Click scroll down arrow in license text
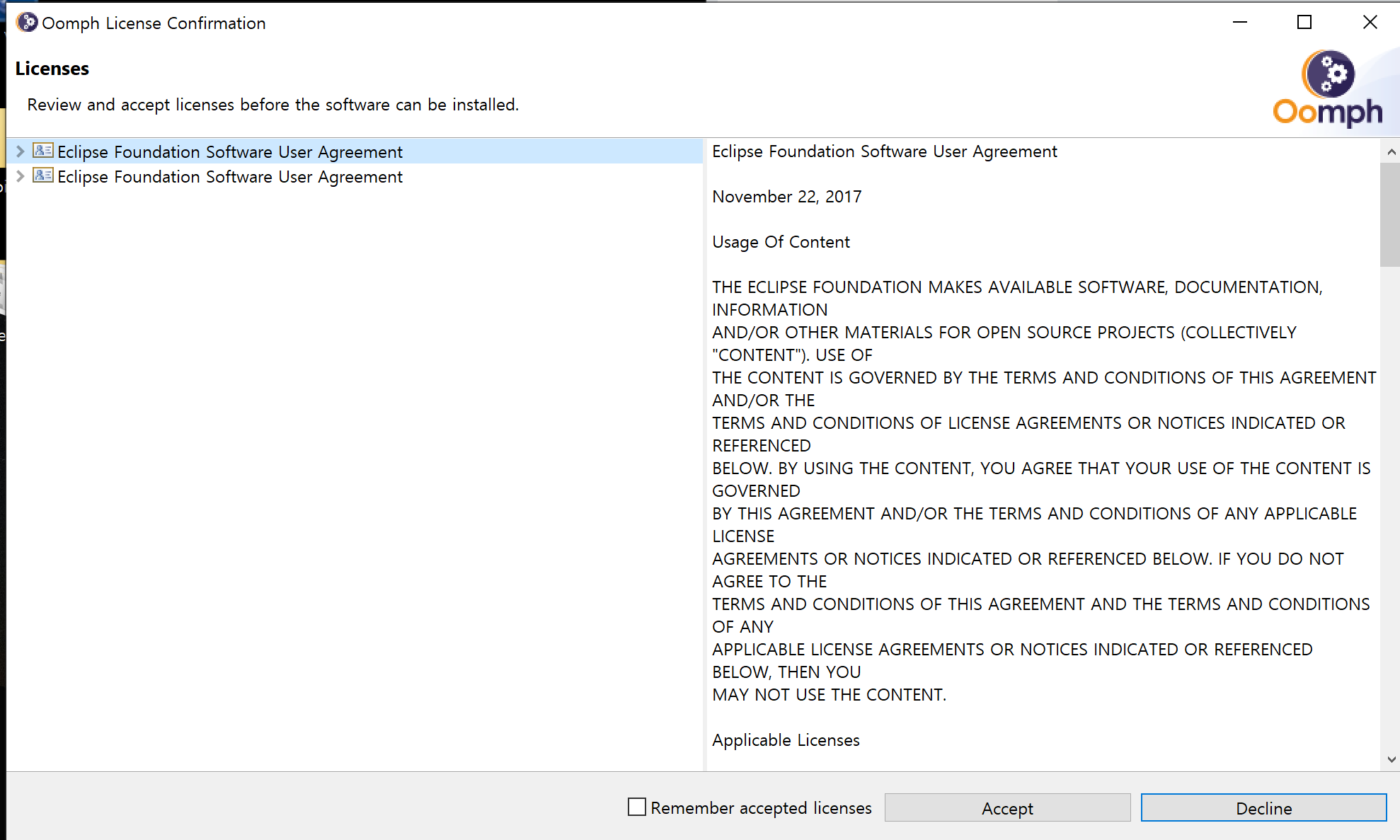1400x840 pixels. [x=1391, y=759]
